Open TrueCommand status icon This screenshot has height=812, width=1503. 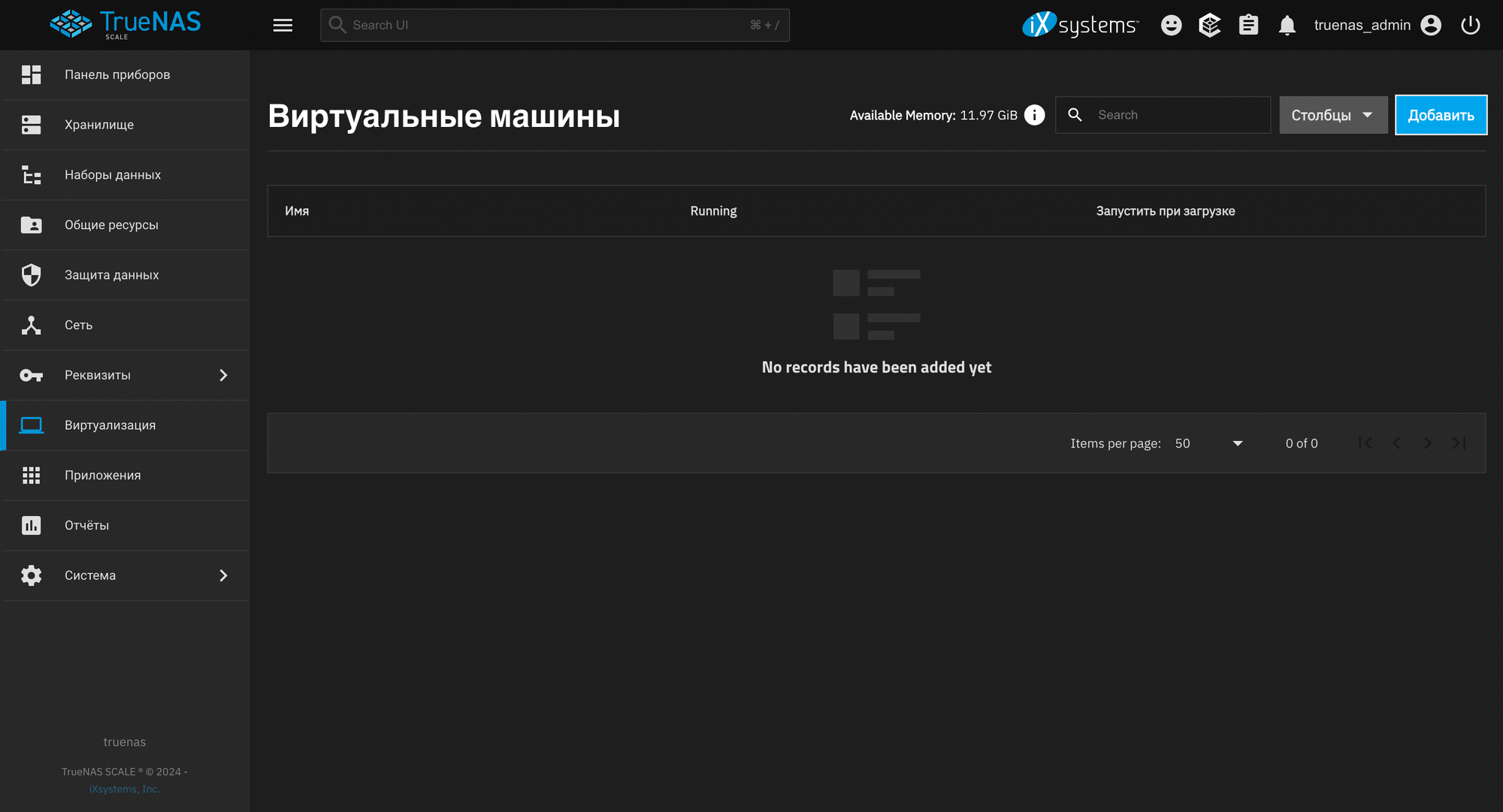click(x=1210, y=25)
